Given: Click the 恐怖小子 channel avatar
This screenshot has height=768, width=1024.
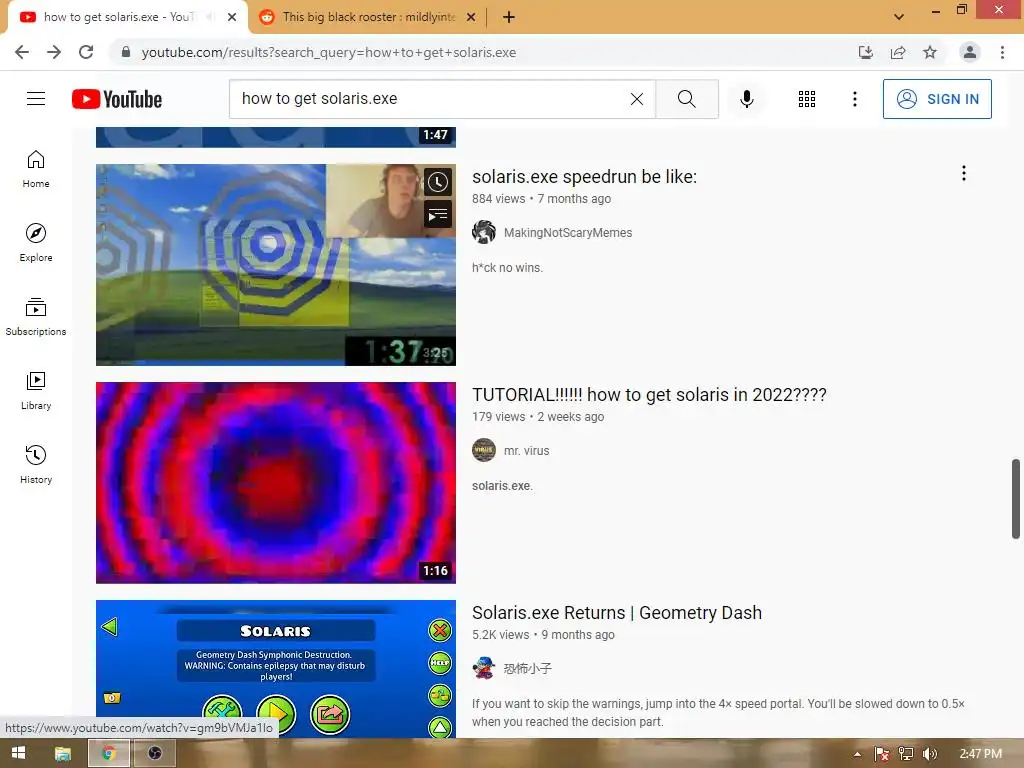Looking at the screenshot, I should (484, 668).
